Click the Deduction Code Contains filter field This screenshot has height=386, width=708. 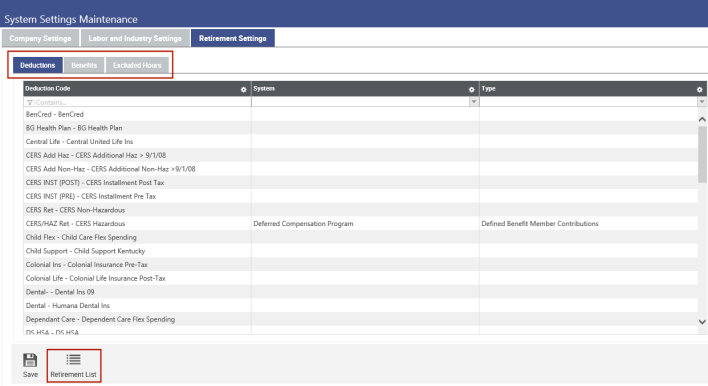137,102
